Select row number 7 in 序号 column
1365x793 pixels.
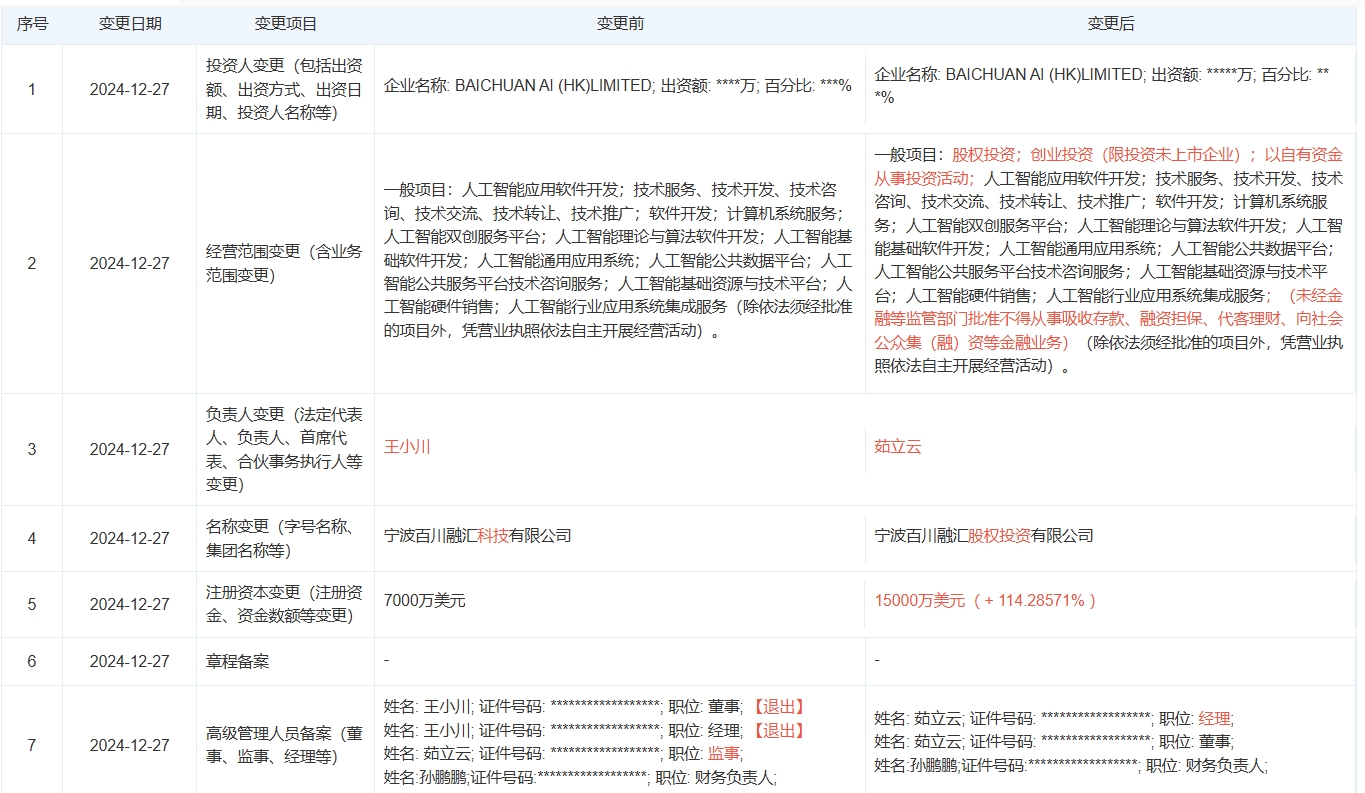click(31, 745)
